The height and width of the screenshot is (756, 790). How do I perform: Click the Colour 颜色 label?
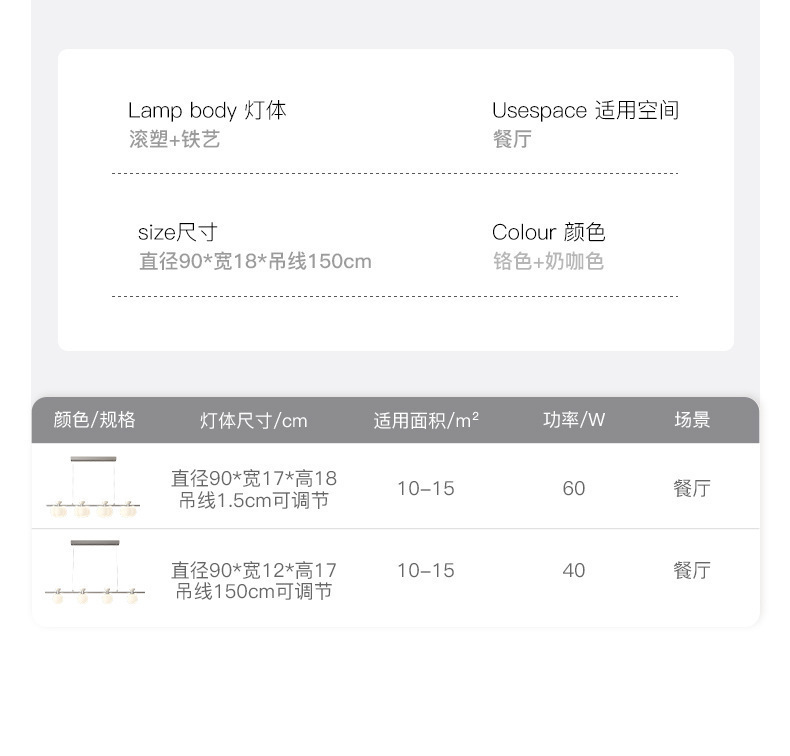[x=548, y=232]
